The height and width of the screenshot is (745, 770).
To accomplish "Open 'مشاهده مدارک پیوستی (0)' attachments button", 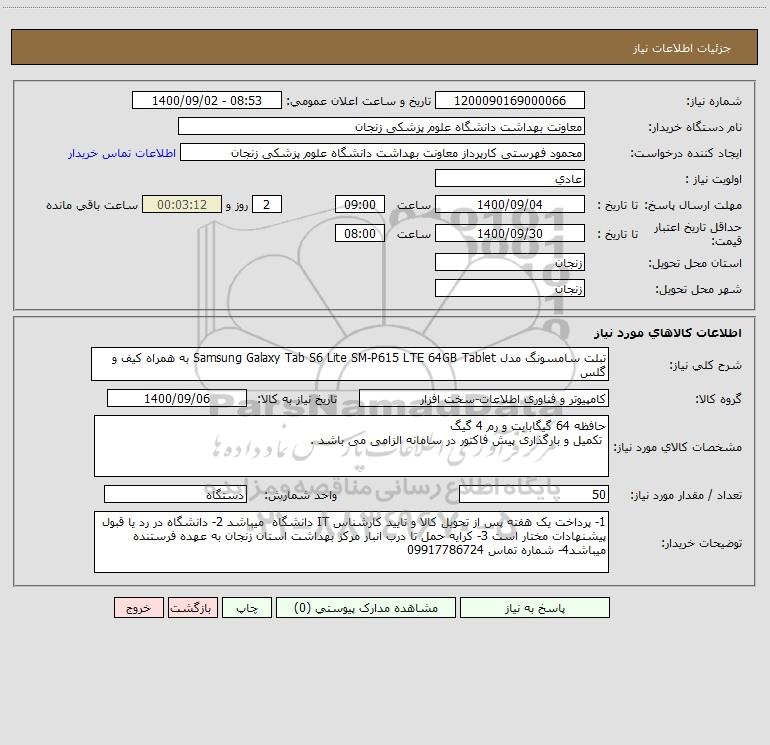I will (366, 607).
